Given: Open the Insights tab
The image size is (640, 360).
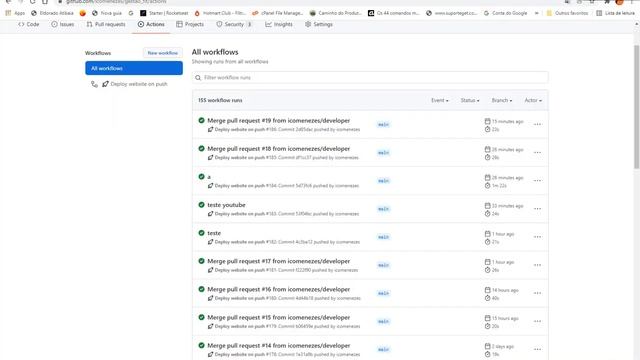Looking at the screenshot, I should point(279,24).
